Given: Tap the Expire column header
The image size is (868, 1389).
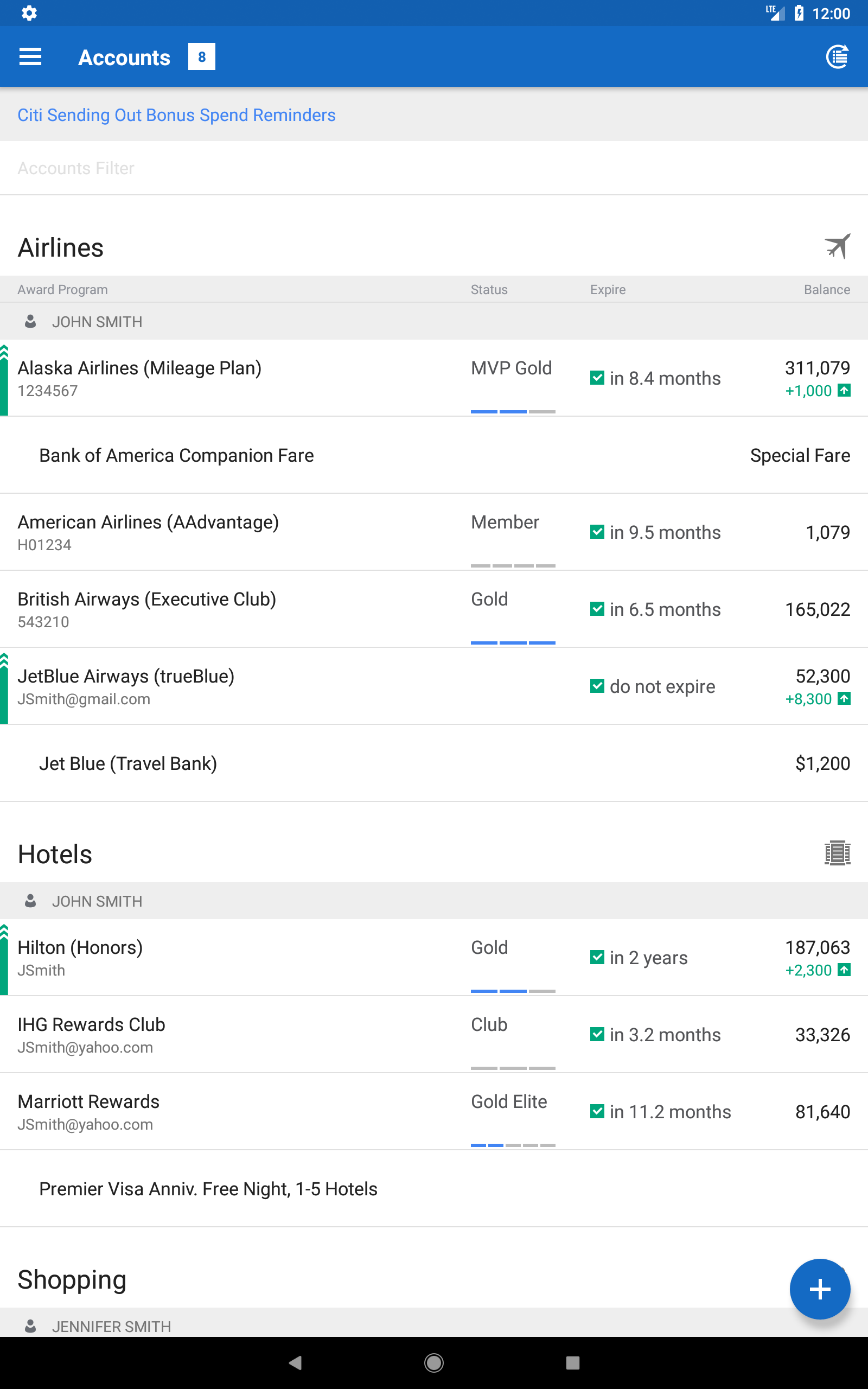Looking at the screenshot, I should pyautogui.click(x=608, y=289).
